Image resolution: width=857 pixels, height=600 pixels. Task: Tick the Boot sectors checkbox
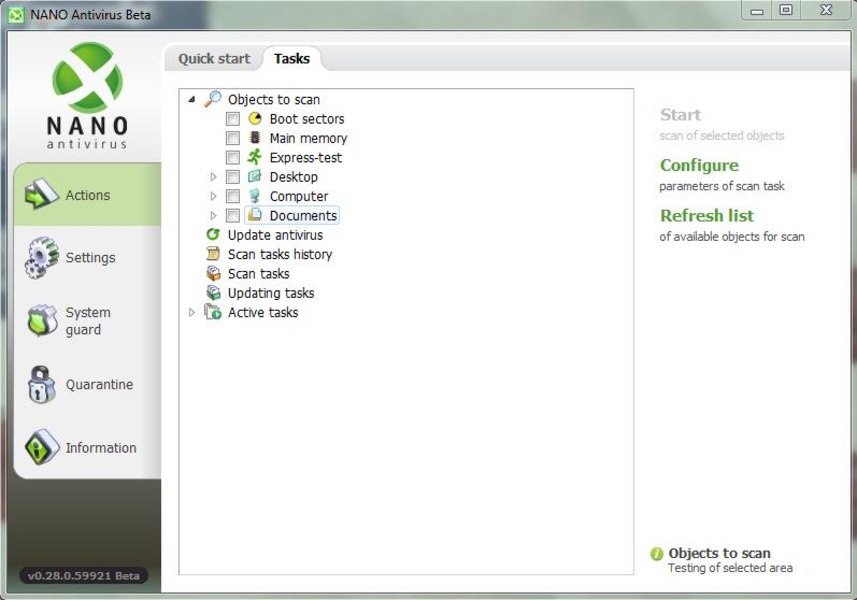(233, 119)
